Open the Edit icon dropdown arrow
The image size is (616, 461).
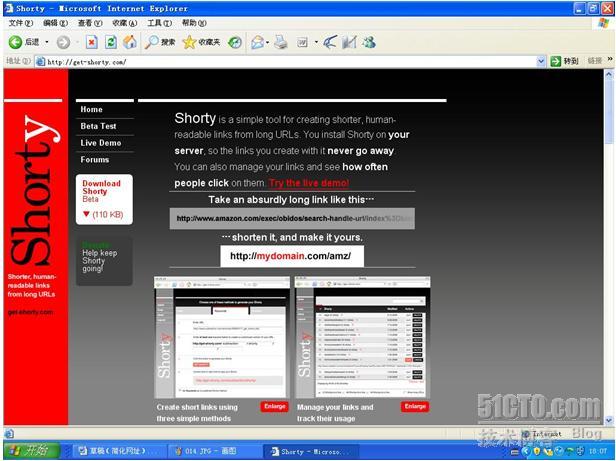click(316, 42)
